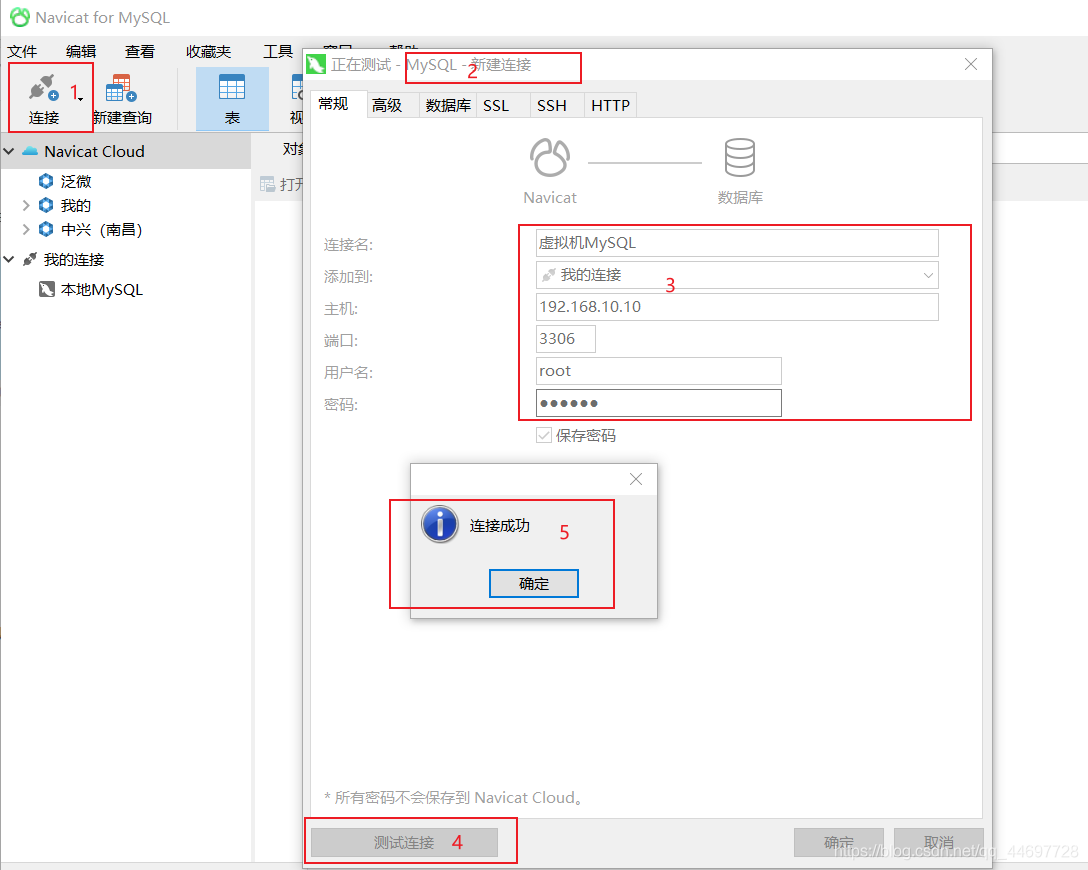Expand the 我的 tree node
The height and width of the screenshot is (870, 1088).
26,205
